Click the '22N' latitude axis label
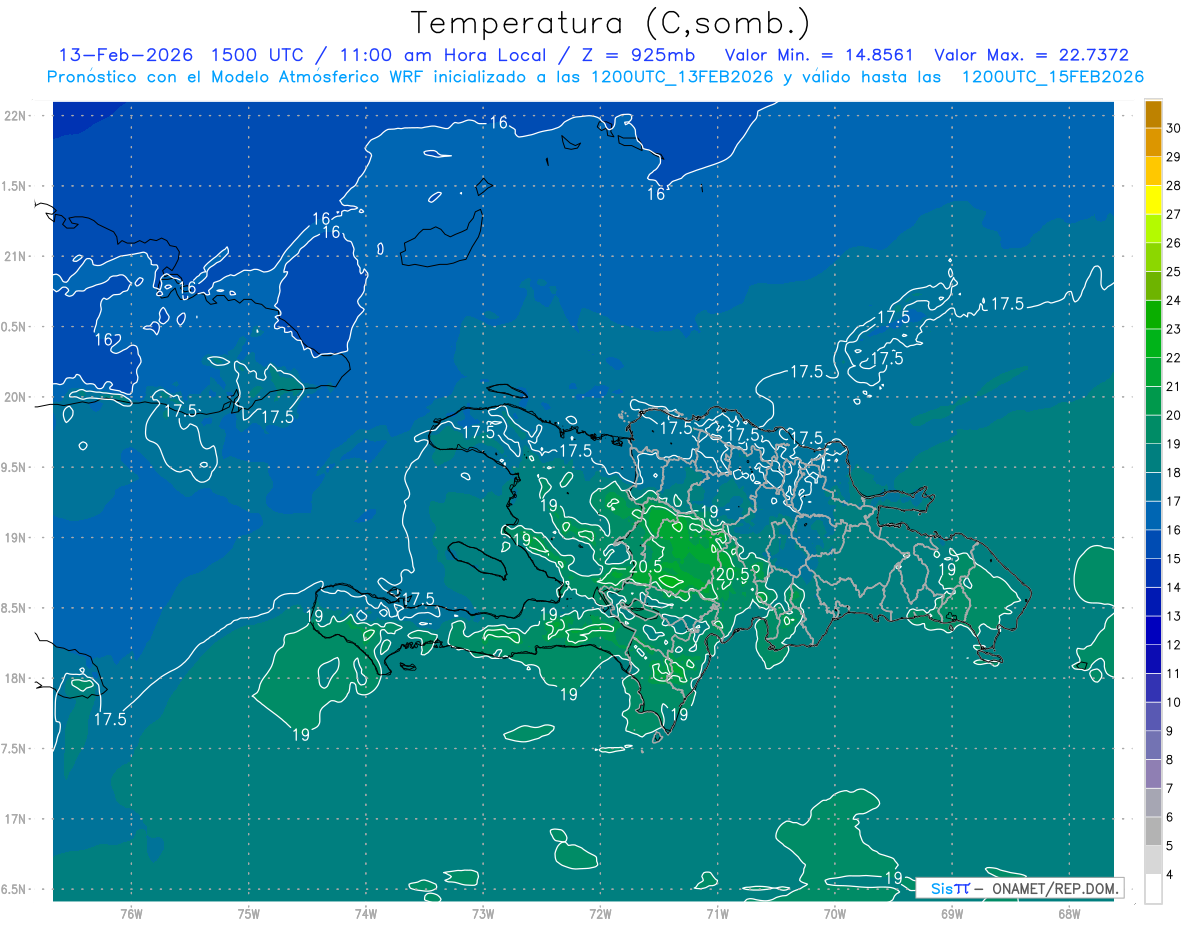The image size is (1200, 927). (x=15, y=116)
